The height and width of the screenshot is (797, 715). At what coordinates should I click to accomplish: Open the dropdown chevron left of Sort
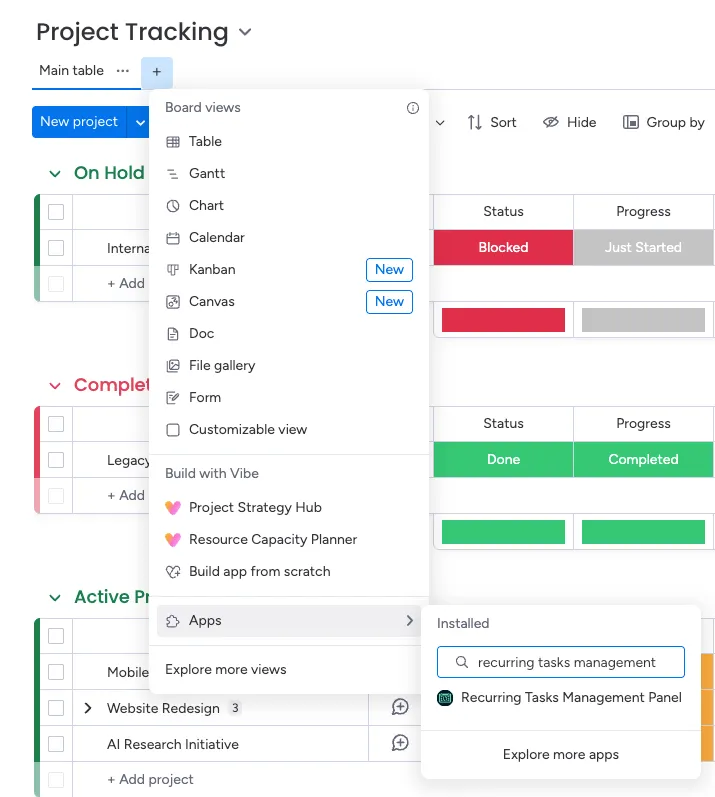click(440, 122)
